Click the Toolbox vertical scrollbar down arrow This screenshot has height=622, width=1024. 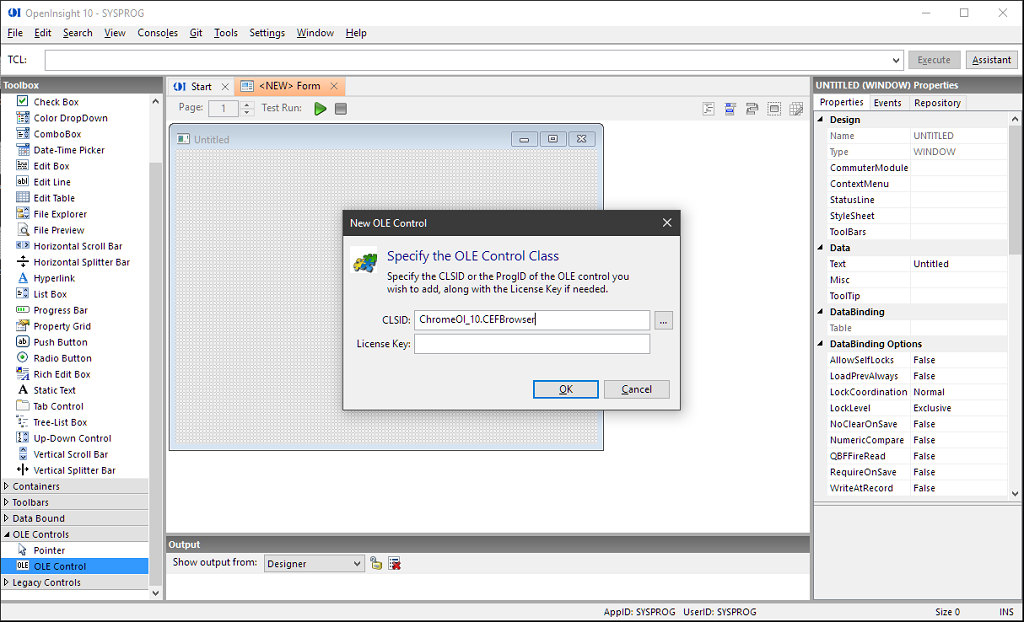(x=155, y=593)
